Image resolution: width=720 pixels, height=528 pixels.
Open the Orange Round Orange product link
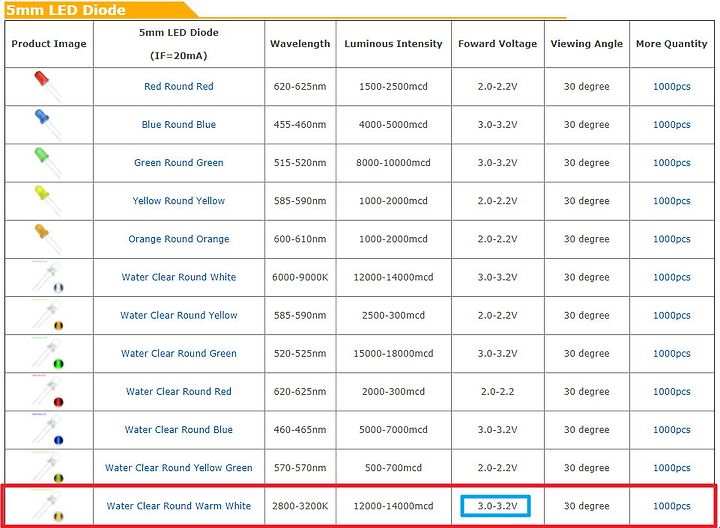pyautogui.click(x=179, y=239)
